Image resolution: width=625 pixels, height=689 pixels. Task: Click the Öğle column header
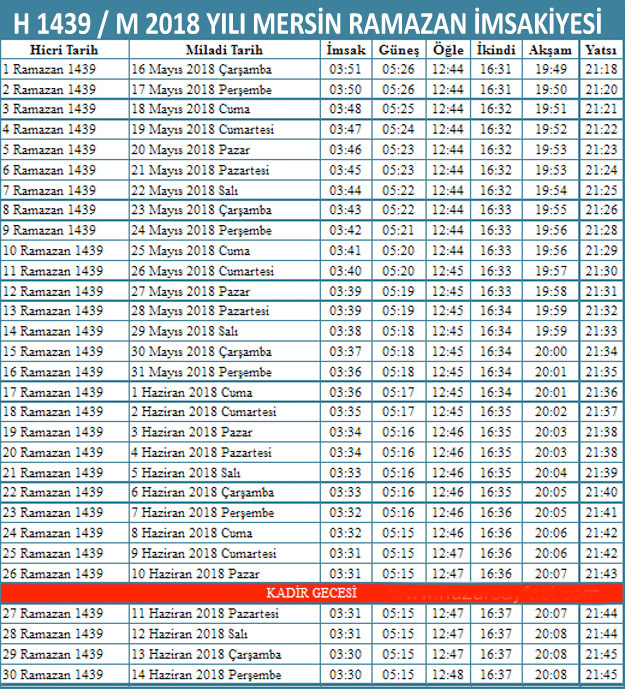[x=448, y=50]
